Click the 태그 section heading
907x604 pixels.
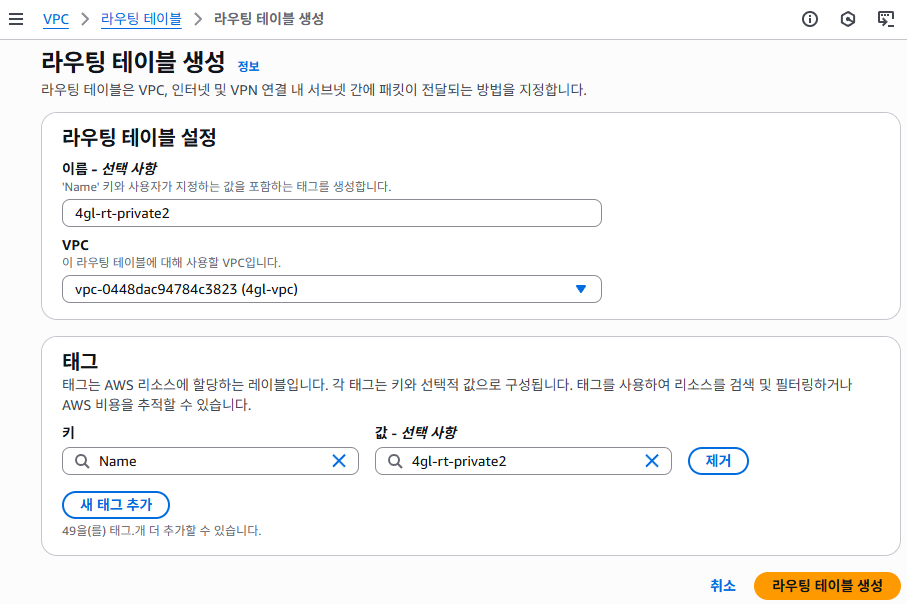[80, 362]
